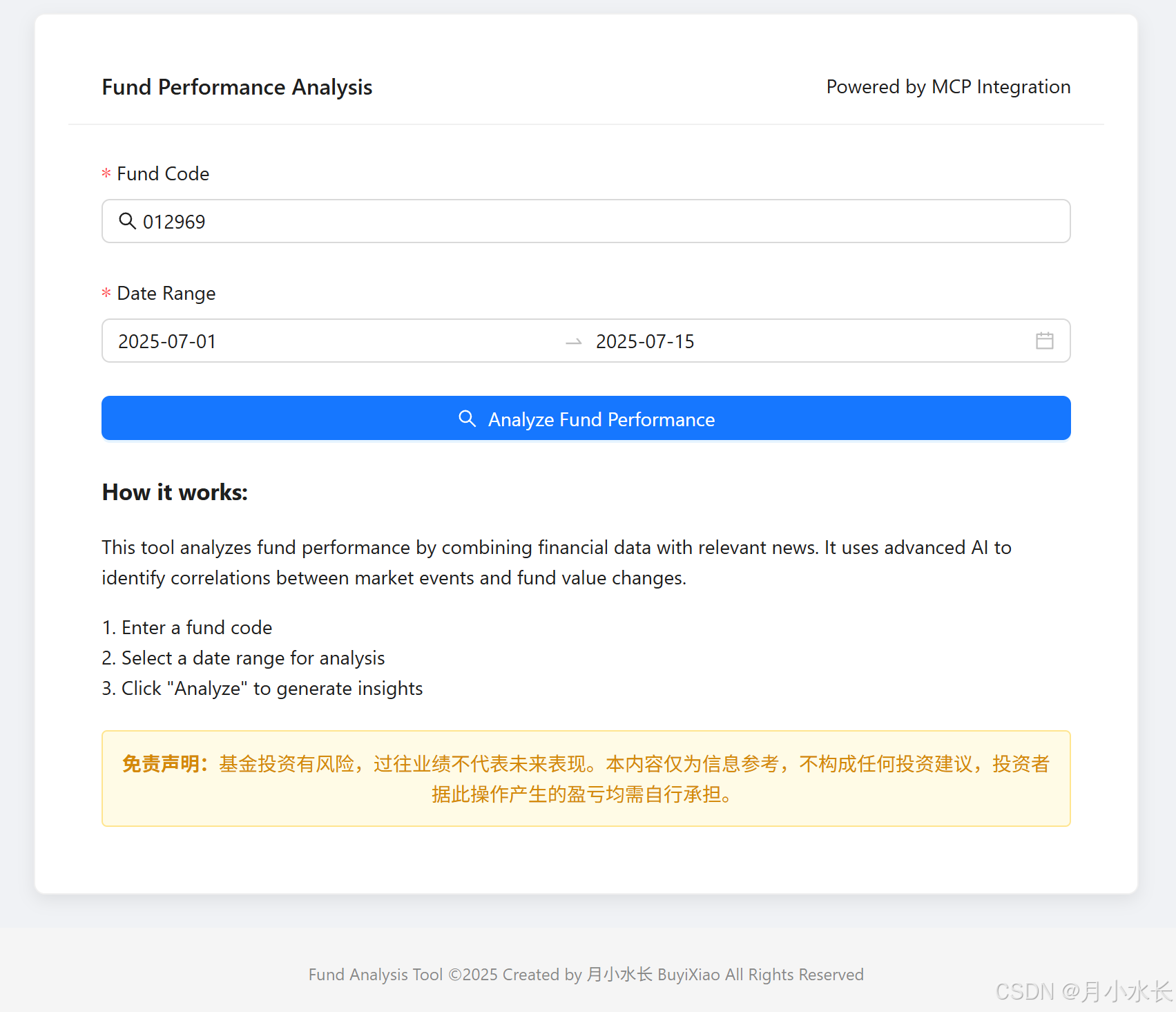This screenshot has width=1176, height=1012.
Task: Click the Powered by MCP Integration text
Action: coord(948,87)
